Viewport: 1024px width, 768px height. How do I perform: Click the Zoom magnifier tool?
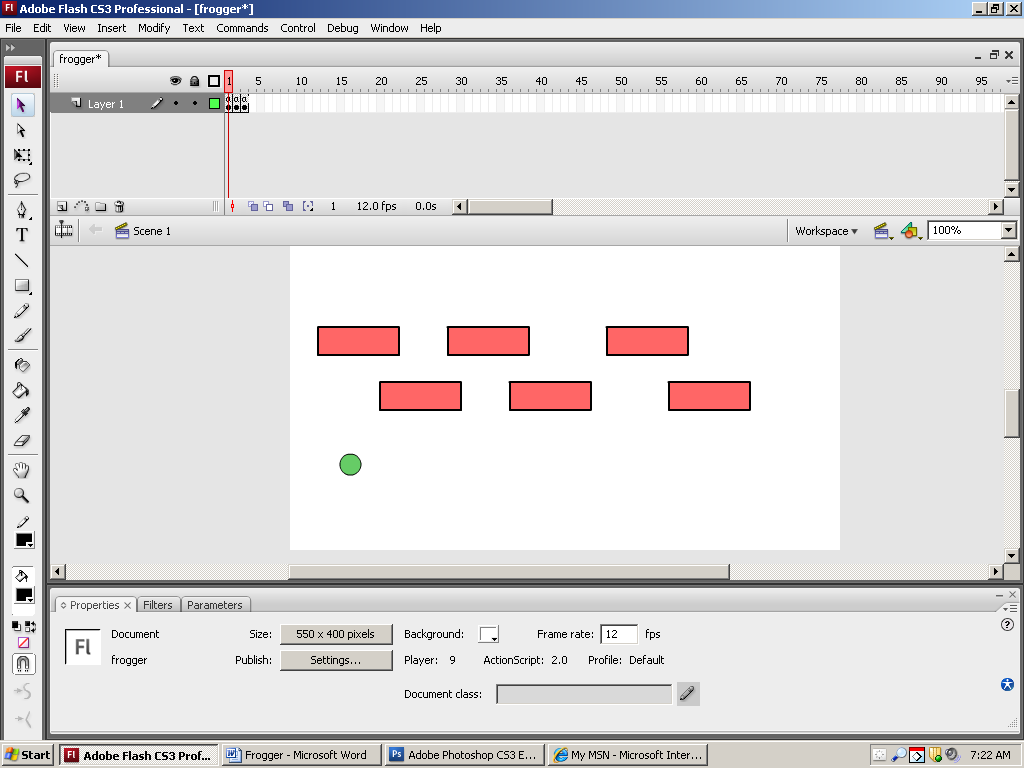coord(22,495)
